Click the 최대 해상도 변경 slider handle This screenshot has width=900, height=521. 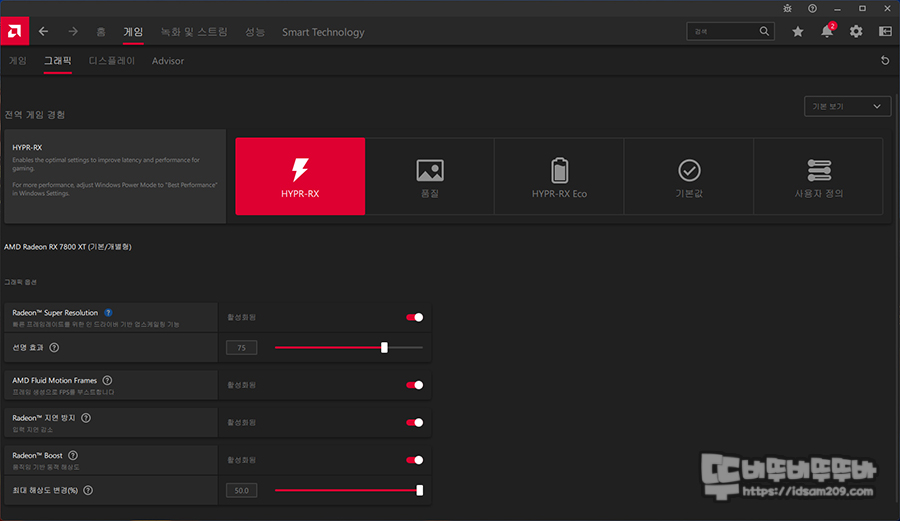420,491
